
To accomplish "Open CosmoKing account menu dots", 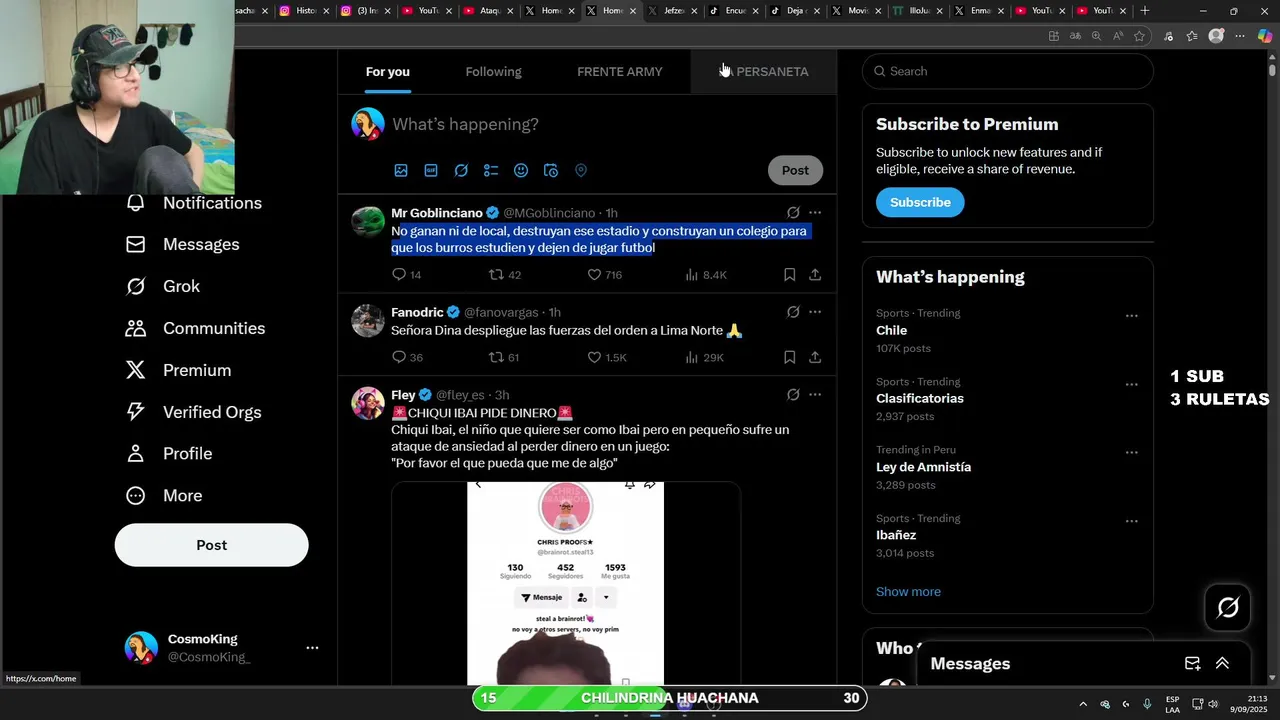I will point(312,648).
